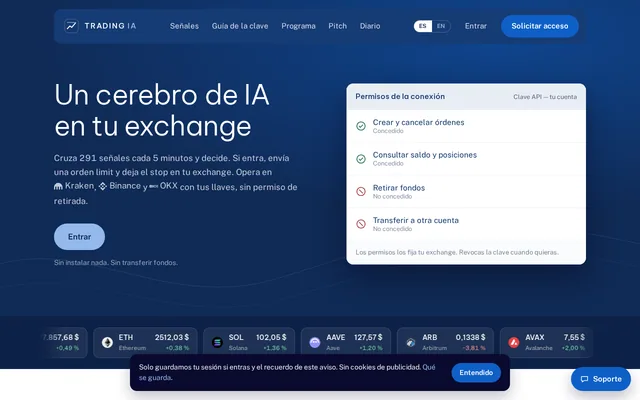Click Entrar in the top navigation
The width and height of the screenshot is (640, 400).
476,26
